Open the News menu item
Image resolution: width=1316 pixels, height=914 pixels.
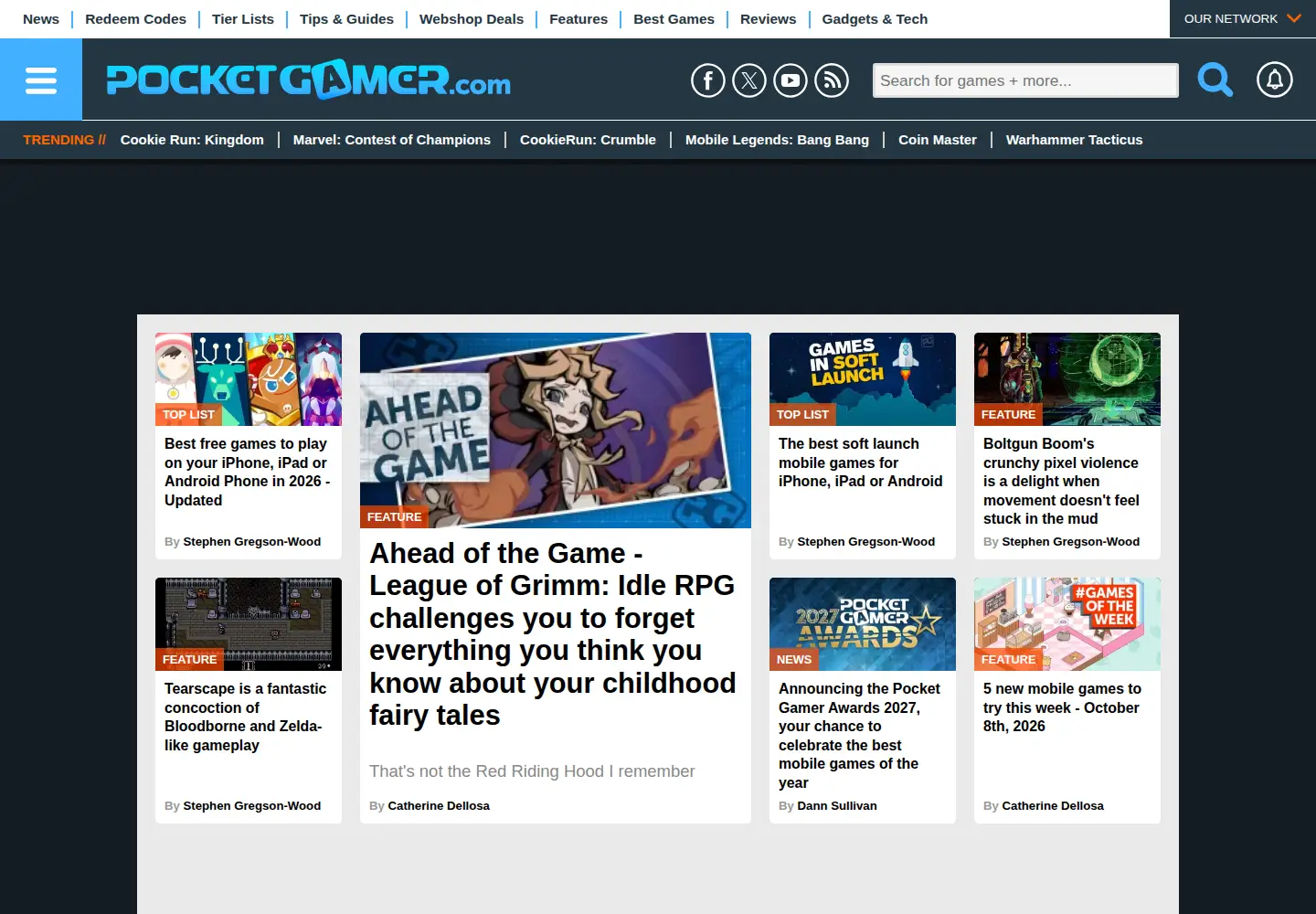pos(41,19)
